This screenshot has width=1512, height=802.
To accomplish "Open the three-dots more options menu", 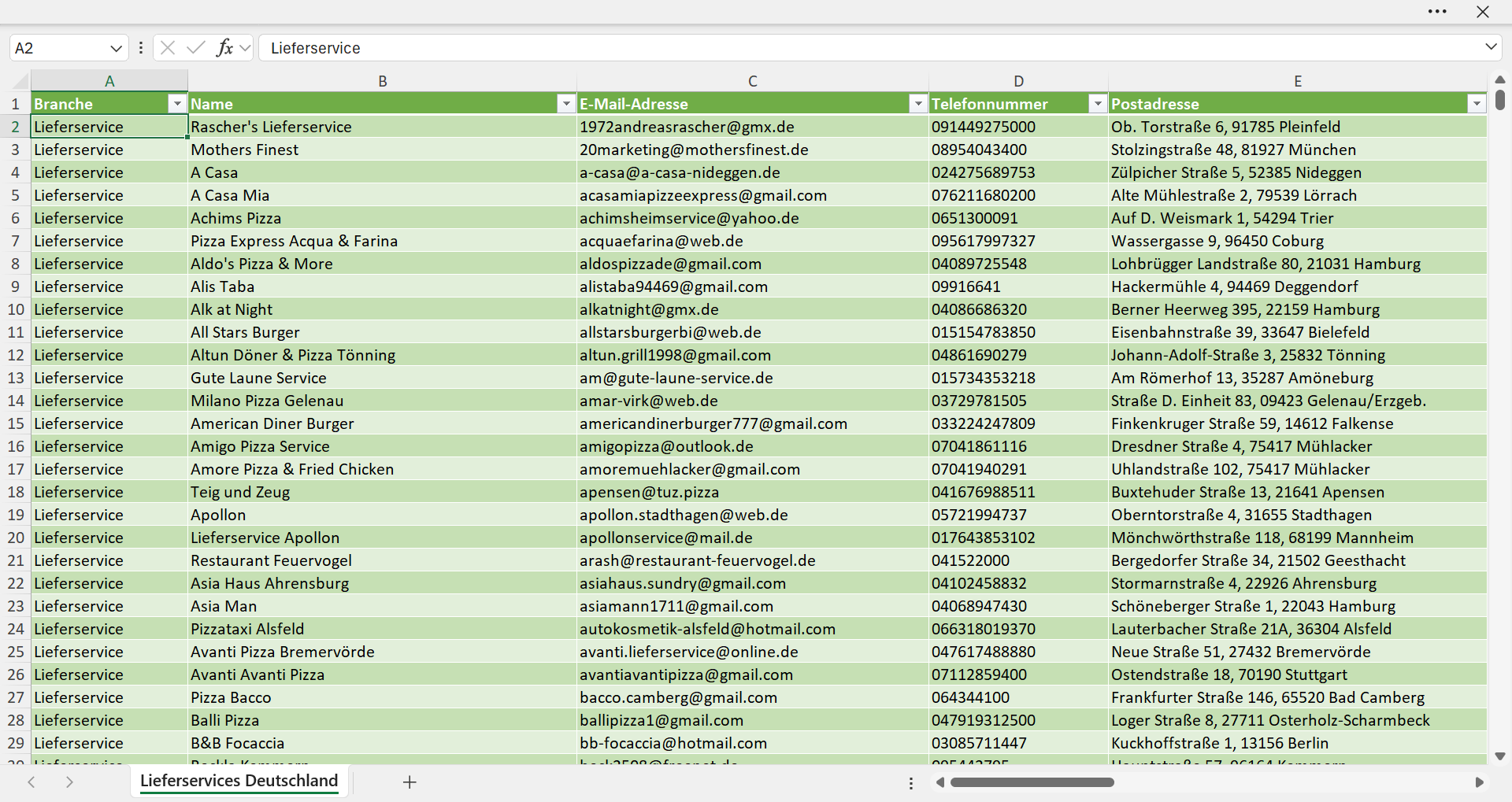I will tap(1437, 12).
